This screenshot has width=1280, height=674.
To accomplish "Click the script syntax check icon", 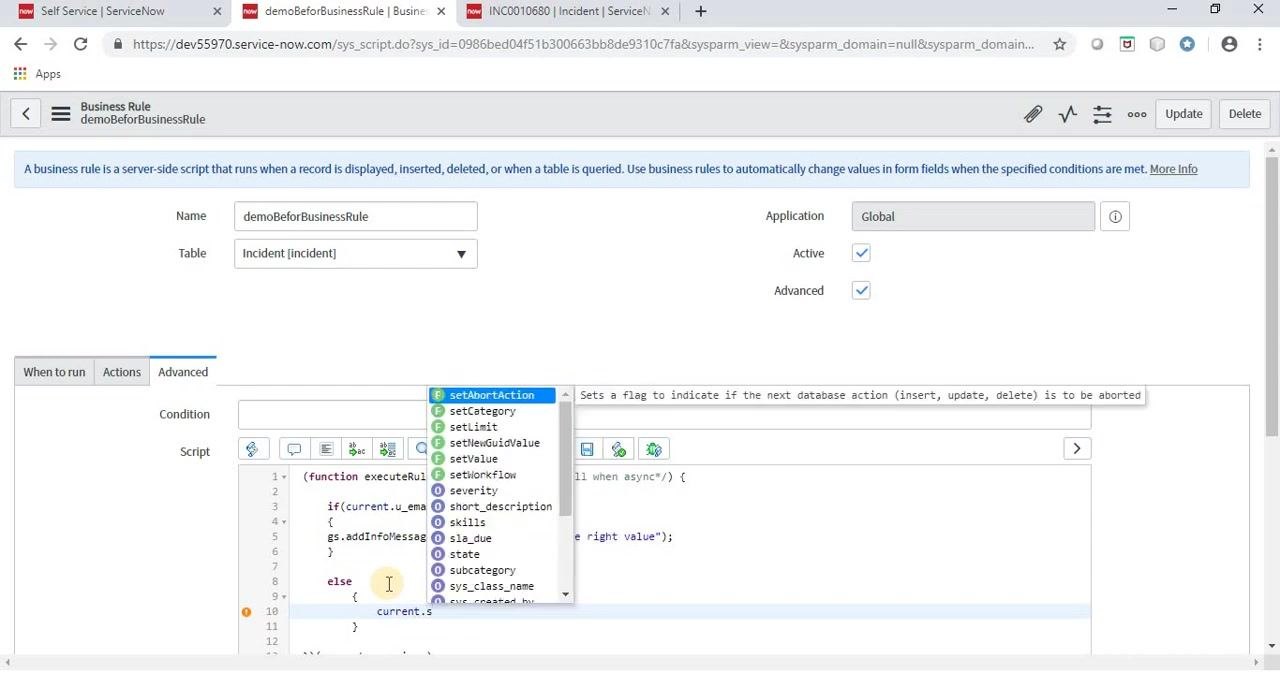I will click(x=619, y=449).
